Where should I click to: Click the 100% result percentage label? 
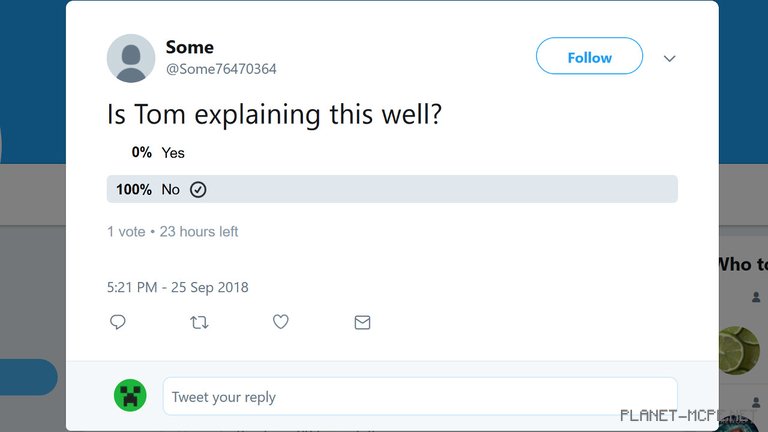tap(134, 189)
